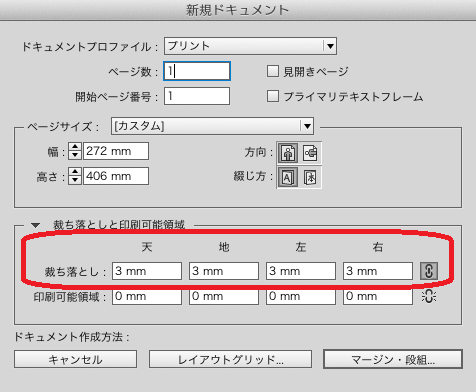
Task: Click the 印刷可能領域 右 field
Action: click(378, 296)
